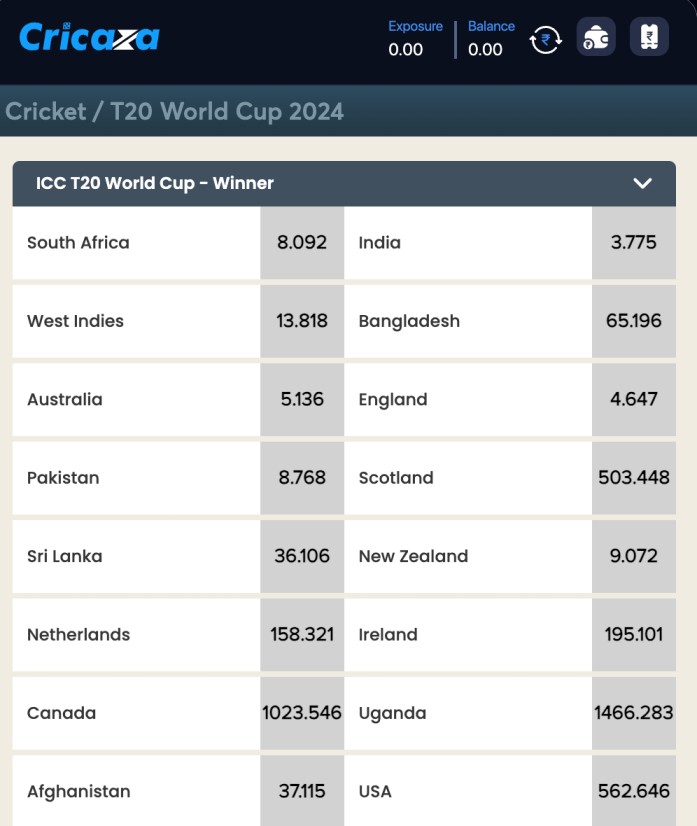The image size is (697, 826).
Task: Select Netherlands odds 158.321
Action: [302, 635]
